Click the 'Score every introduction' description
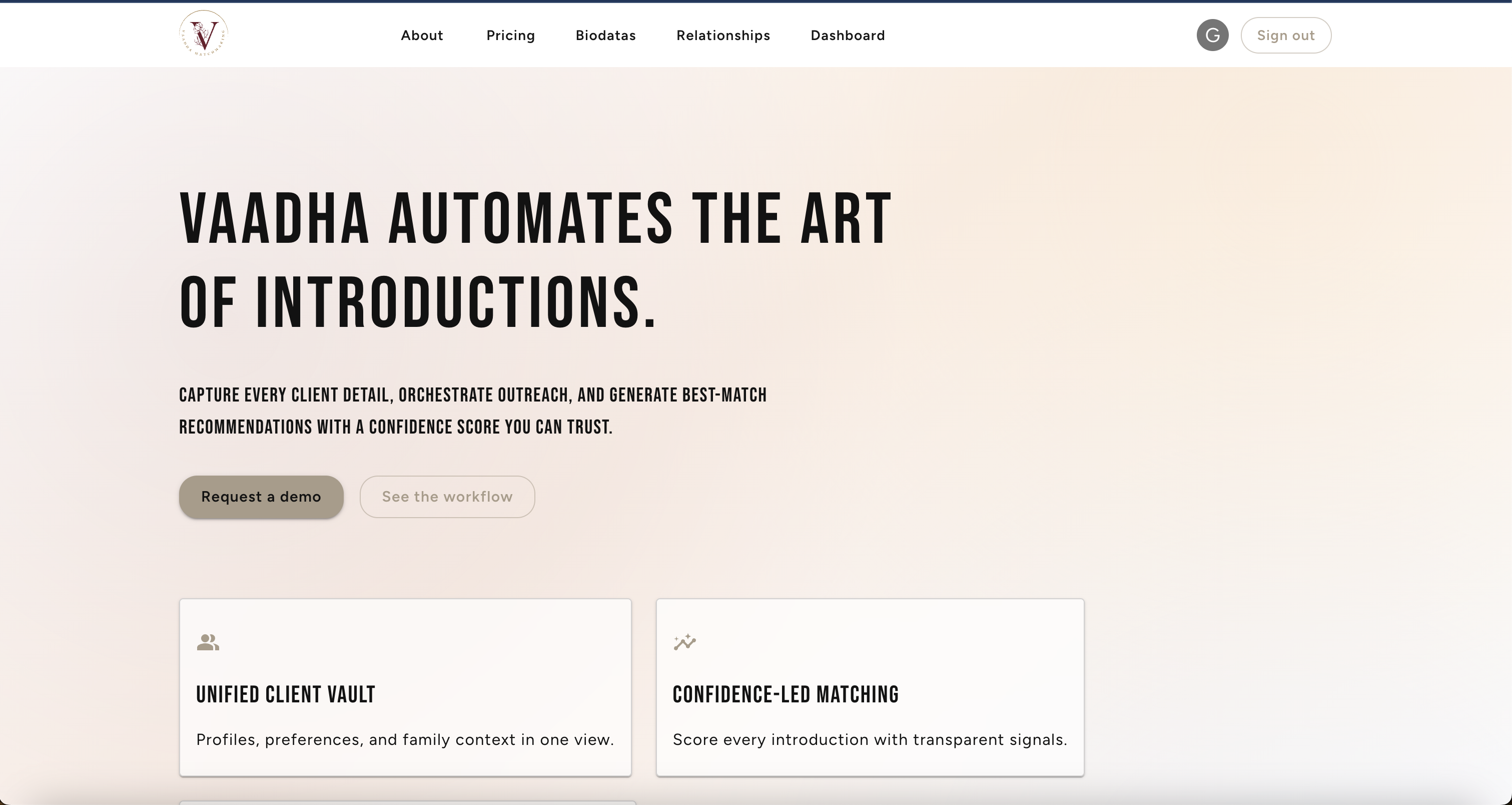 click(869, 740)
